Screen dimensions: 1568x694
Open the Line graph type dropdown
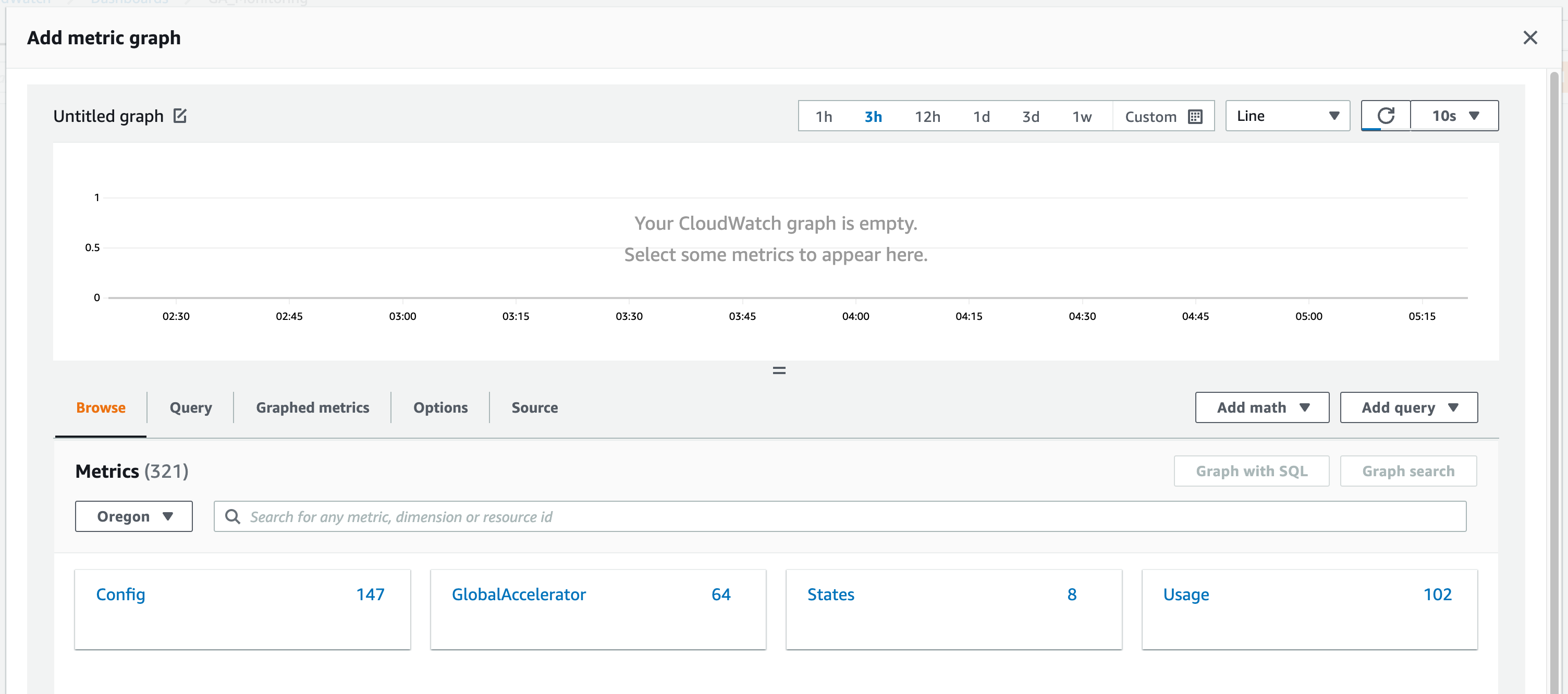[x=1288, y=116]
